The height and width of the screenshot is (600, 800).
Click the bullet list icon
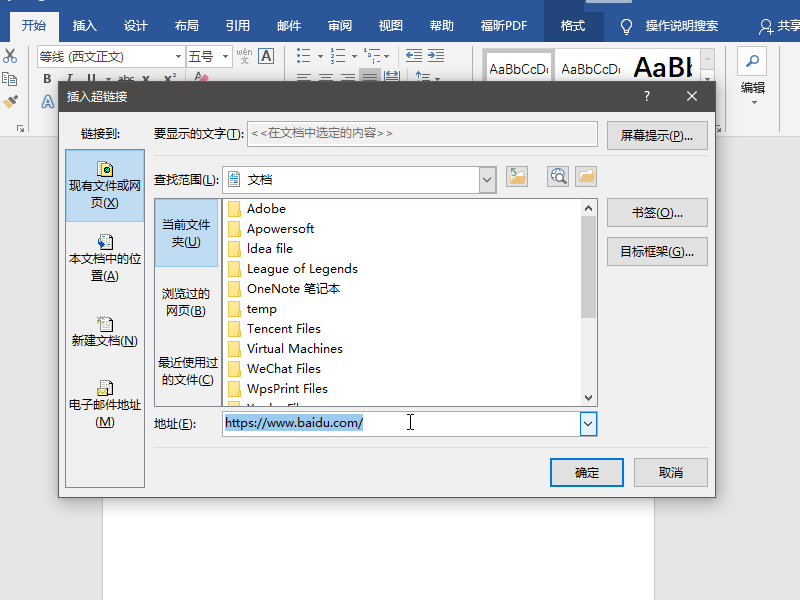point(304,56)
